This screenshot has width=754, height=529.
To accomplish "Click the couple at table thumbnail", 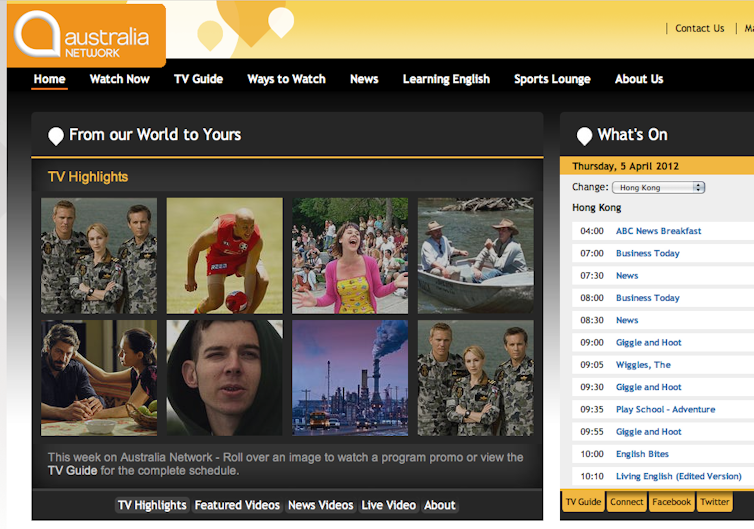I will (99, 378).
